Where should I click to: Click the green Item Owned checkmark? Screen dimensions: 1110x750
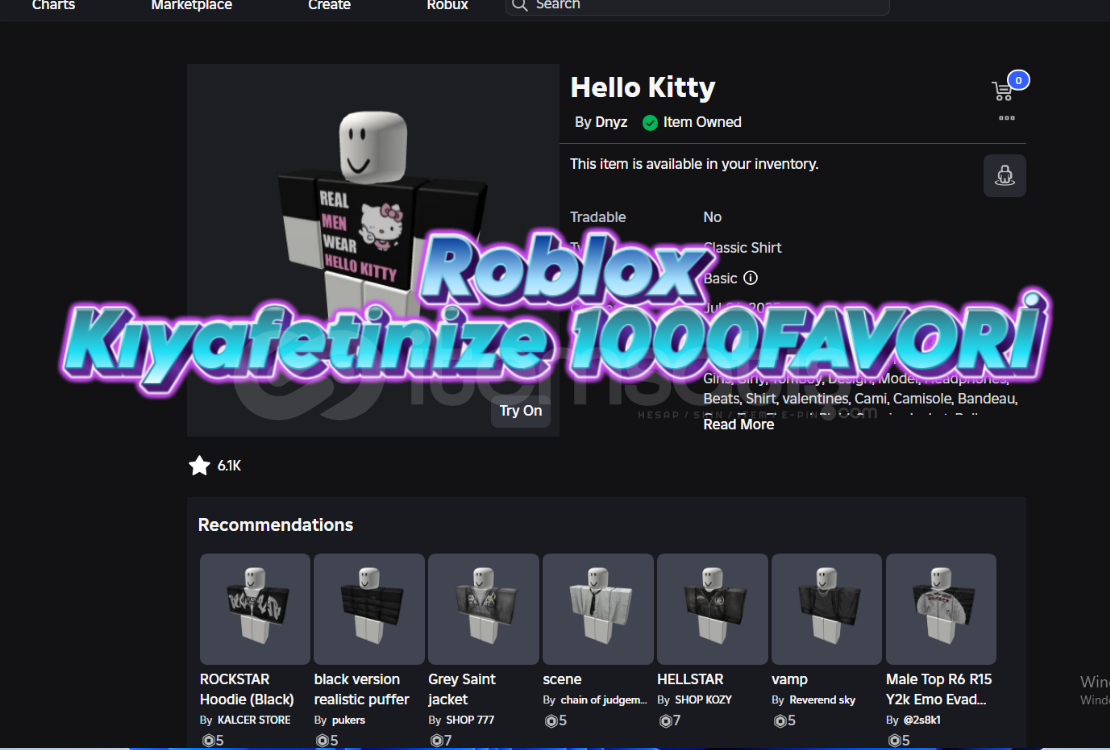click(x=649, y=123)
